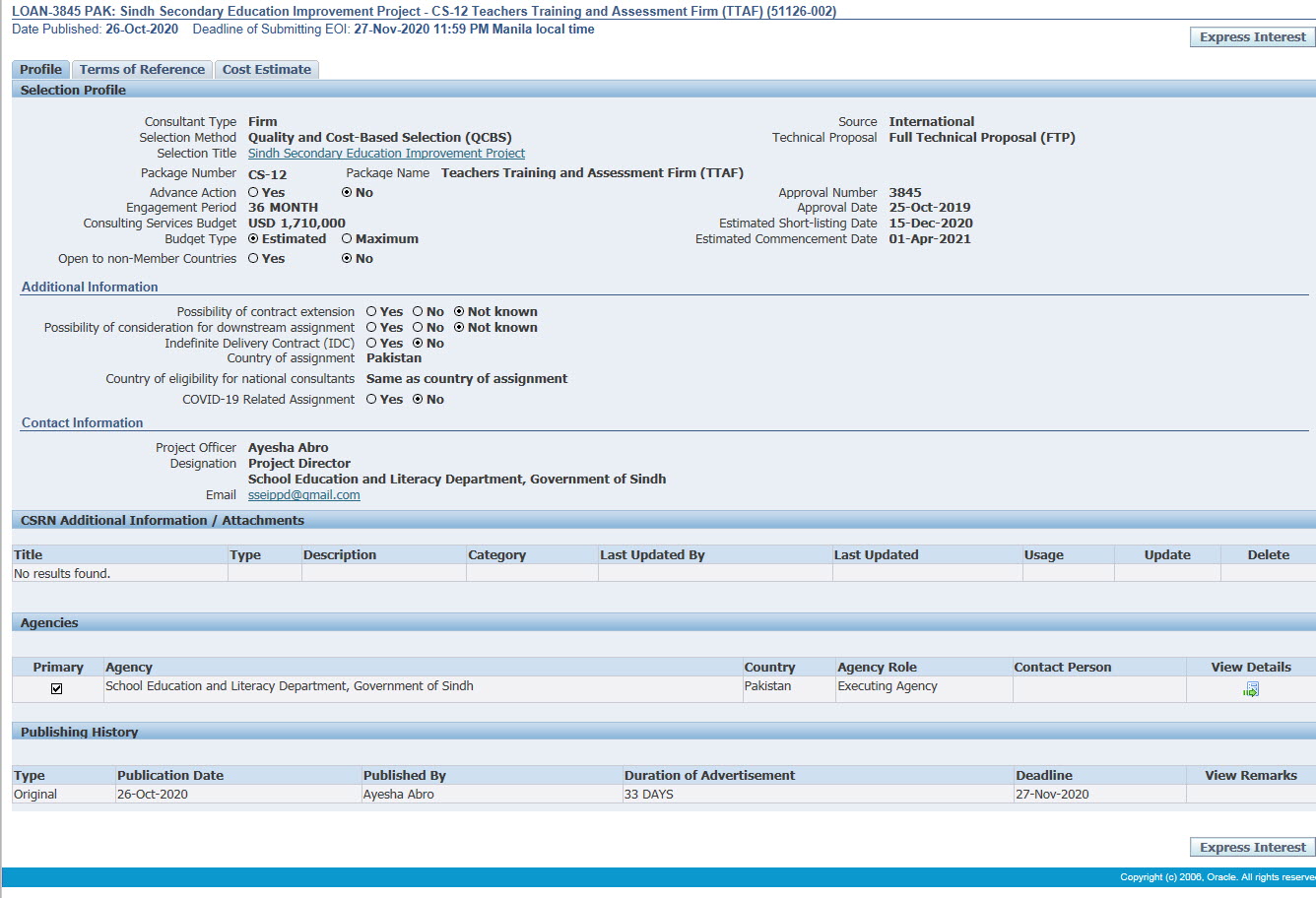Viewport: 1316px width, 898px height.
Task: Select Yes for Advance Action
Action: [254, 193]
